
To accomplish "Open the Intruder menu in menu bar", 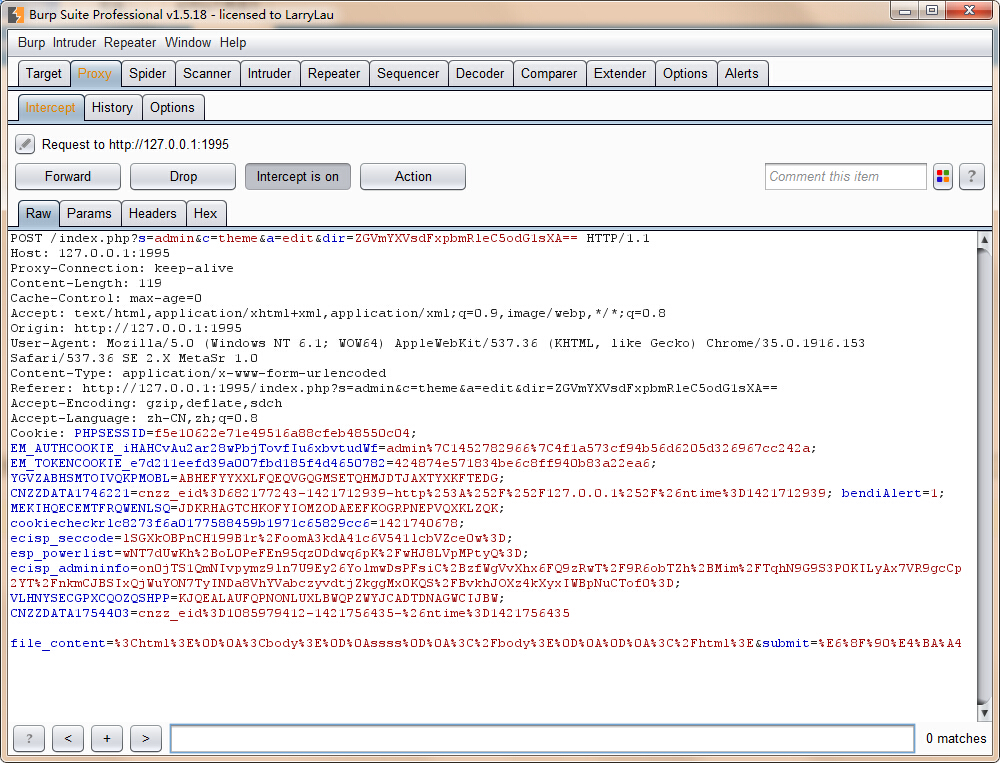I will [74, 43].
